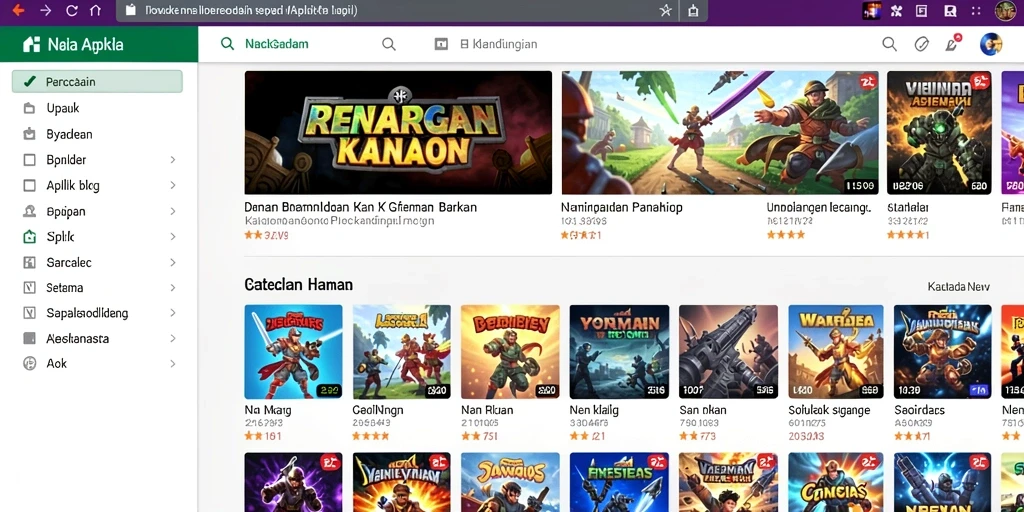Expand the Aeshanasta chevron
This screenshot has width=1024, height=512.
coord(173,338)
